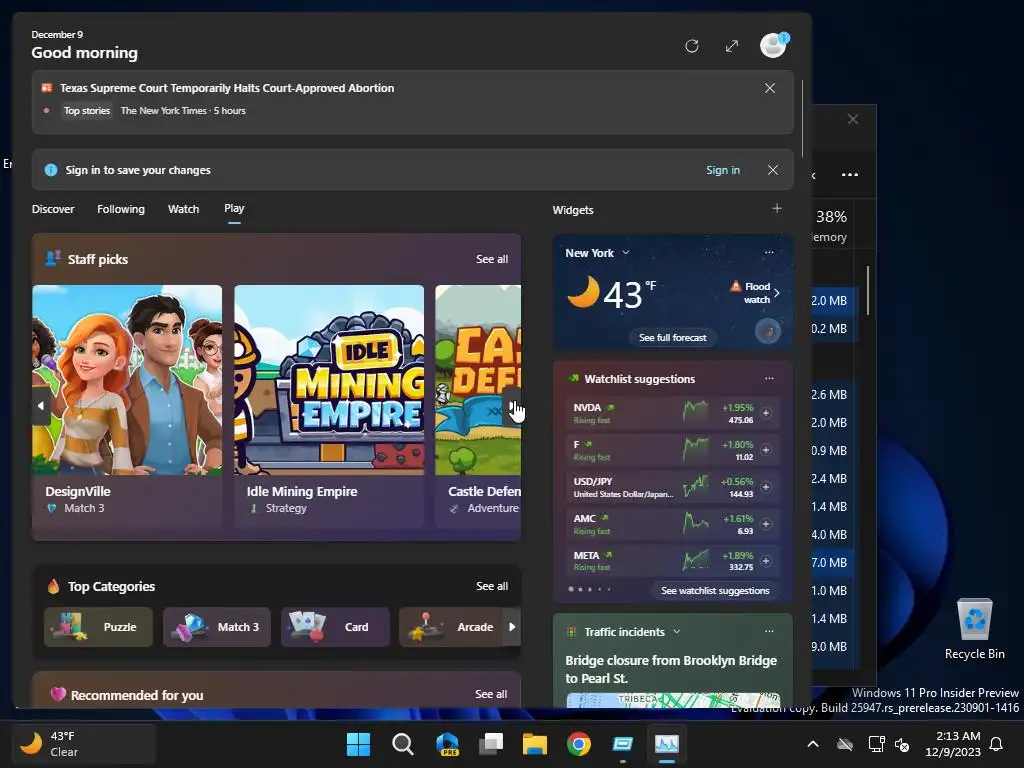Open File Explorer from taskbar

point(535,744)
